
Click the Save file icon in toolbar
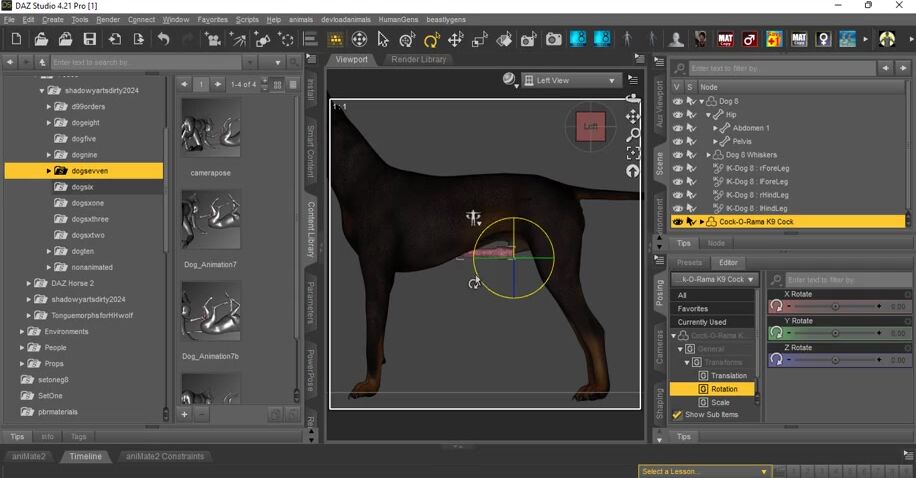pyautogui.click(x=90, y=40)
